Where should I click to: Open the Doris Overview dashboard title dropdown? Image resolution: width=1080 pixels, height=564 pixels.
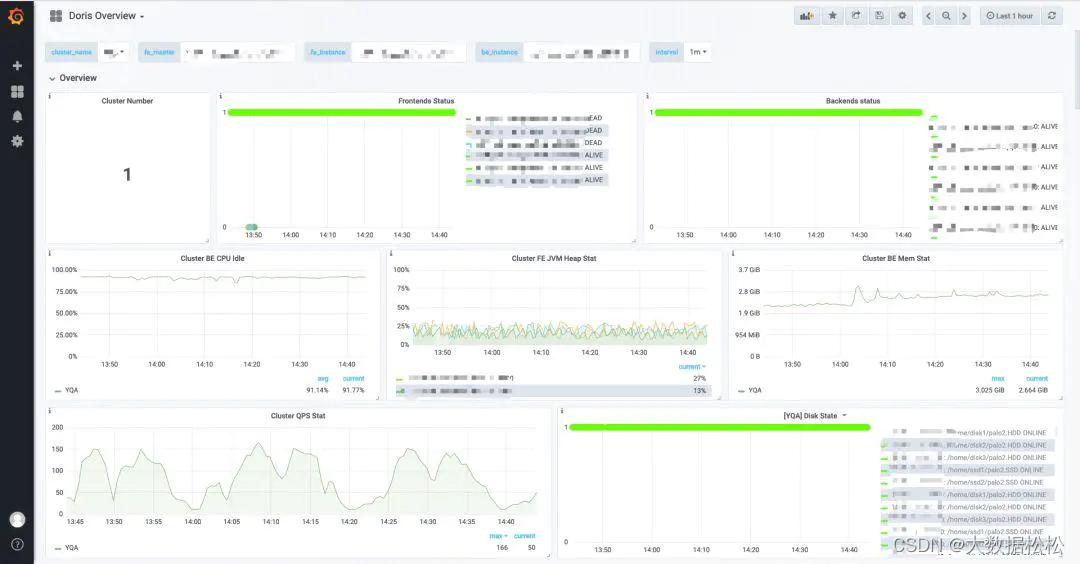pyautogui.click(x=106, y=16)
